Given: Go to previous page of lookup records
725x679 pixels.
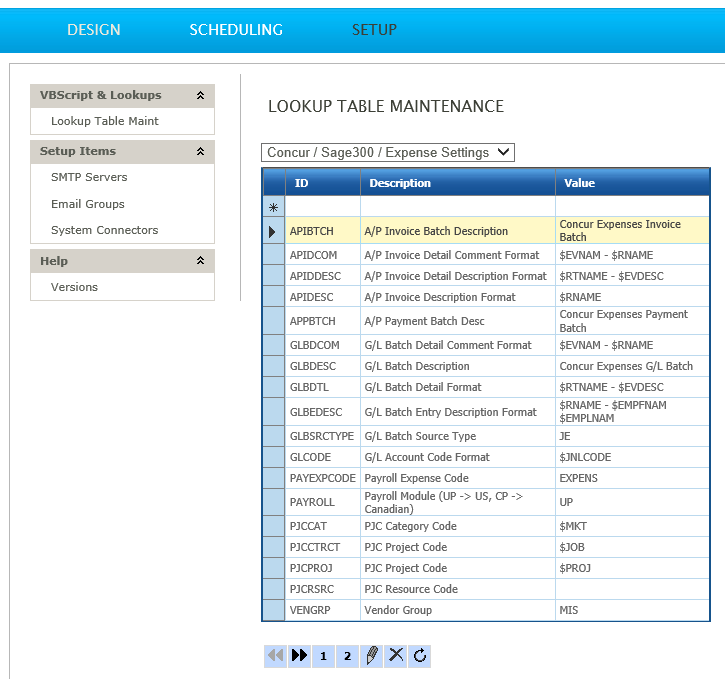Looking at the screenshot, I should pos(276,655).
